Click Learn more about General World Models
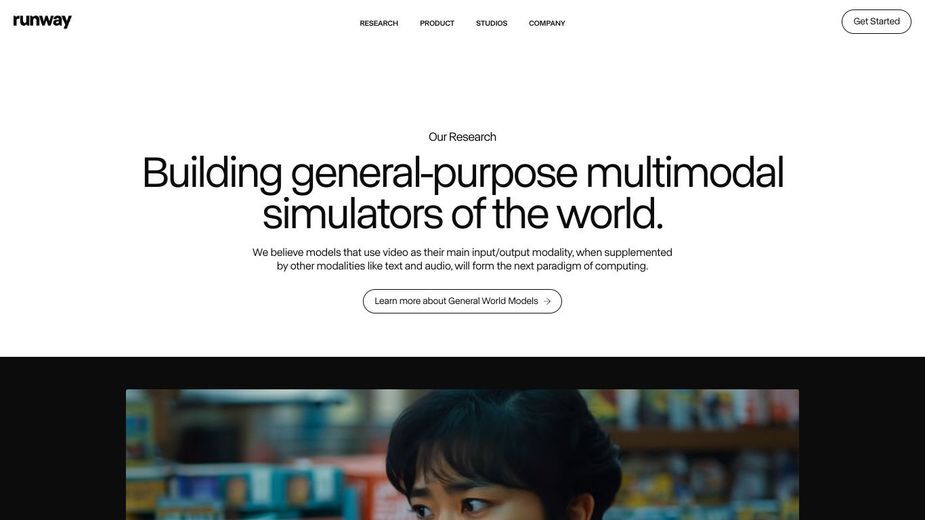The height and width of the screenshot is (520, 925). point(462,301)
